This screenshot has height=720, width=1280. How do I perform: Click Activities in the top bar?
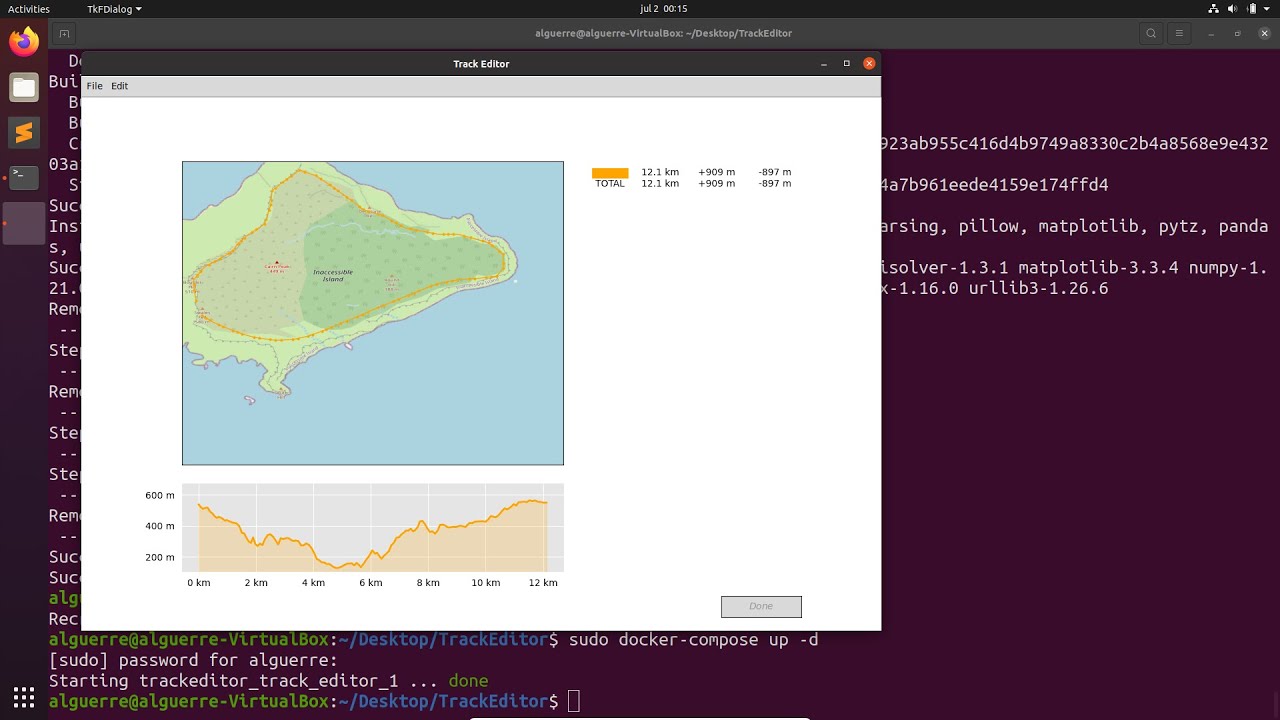tap(29, 9)
